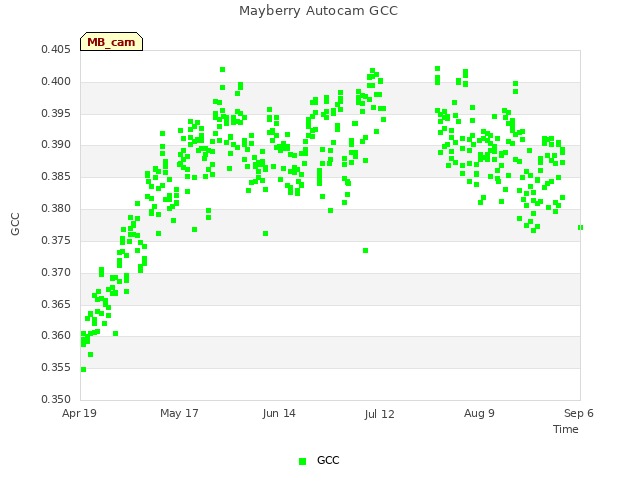640x480 pixels.
Task: Click the 0.355 y-axis value
Action: tap(56, 367)
